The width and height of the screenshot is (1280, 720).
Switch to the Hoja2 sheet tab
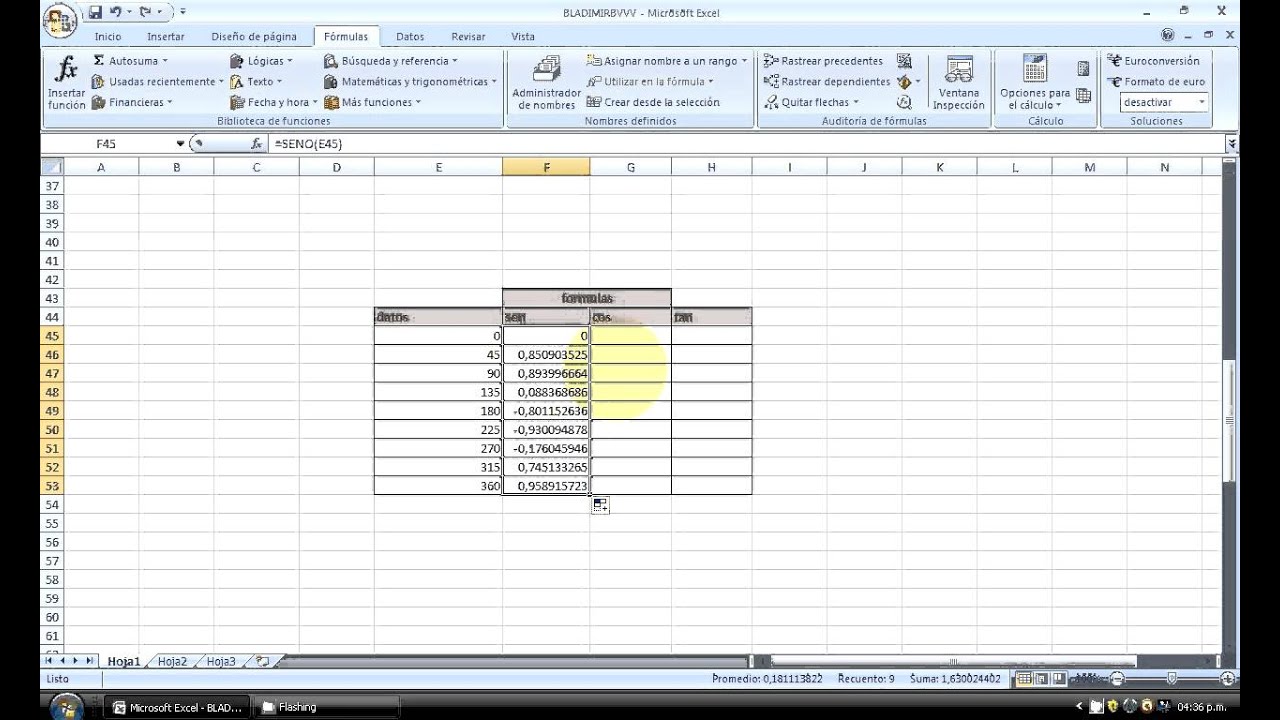point(172,661)
